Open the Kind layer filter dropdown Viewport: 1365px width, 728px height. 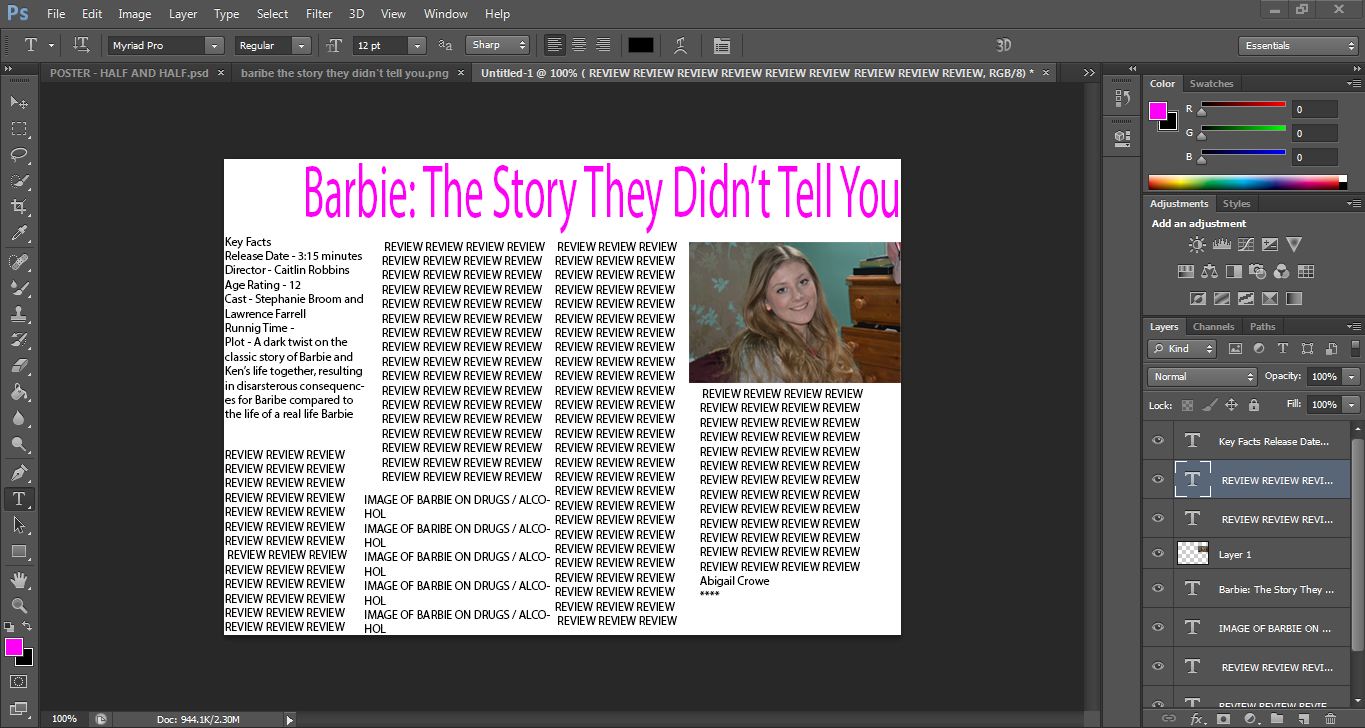tap(1182, 349)
